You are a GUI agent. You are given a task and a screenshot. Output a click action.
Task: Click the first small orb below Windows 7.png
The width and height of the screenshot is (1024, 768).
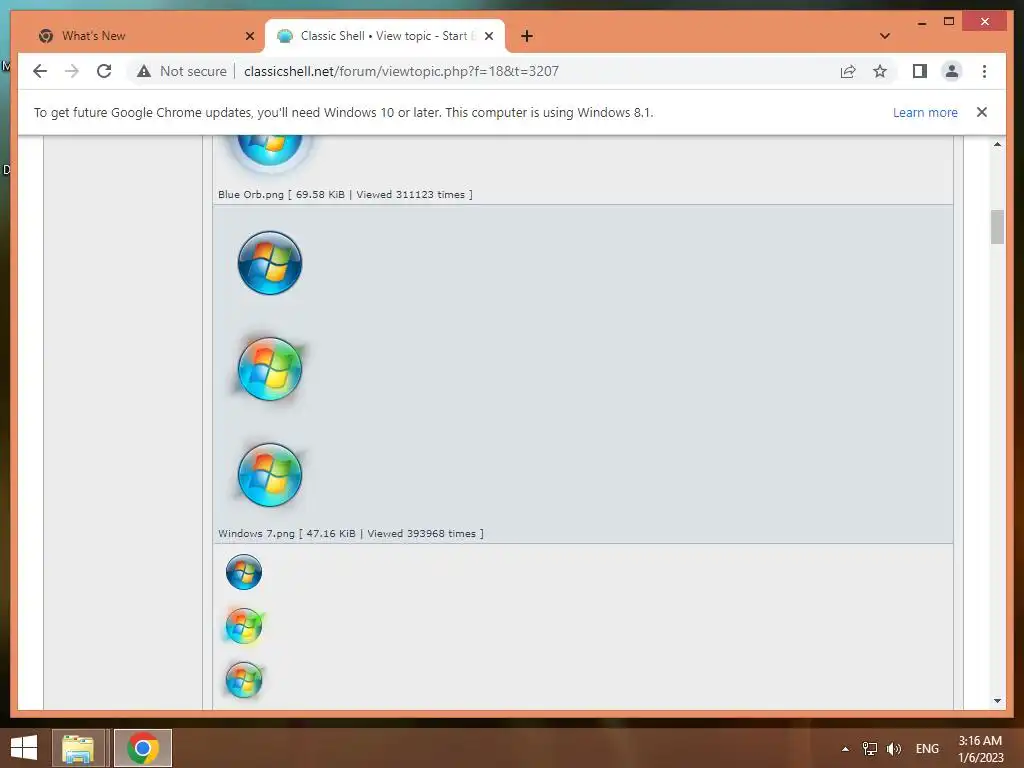tap(244, 572)
